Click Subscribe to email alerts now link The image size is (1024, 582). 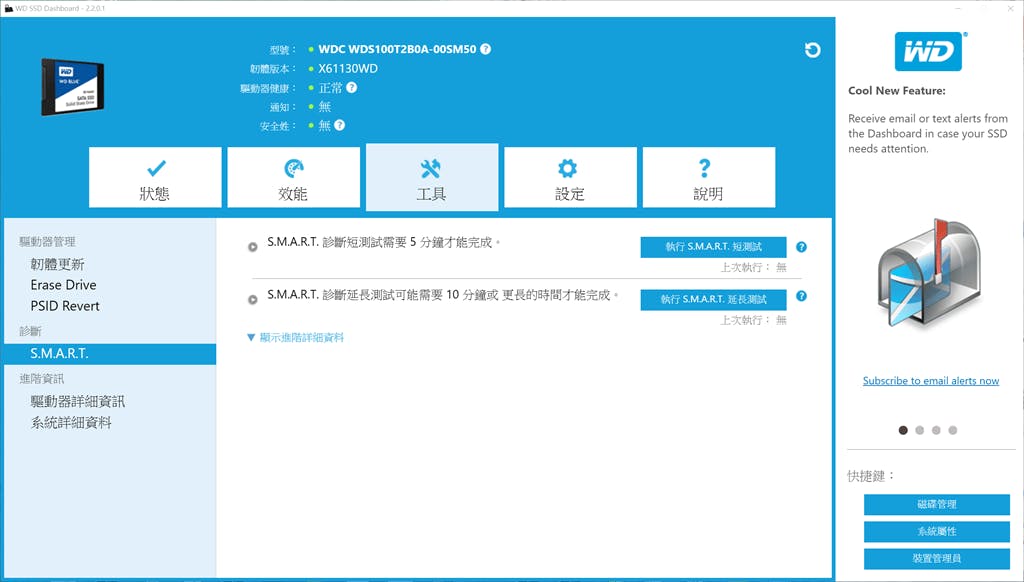pyautogui.click(x=931, y=381)
